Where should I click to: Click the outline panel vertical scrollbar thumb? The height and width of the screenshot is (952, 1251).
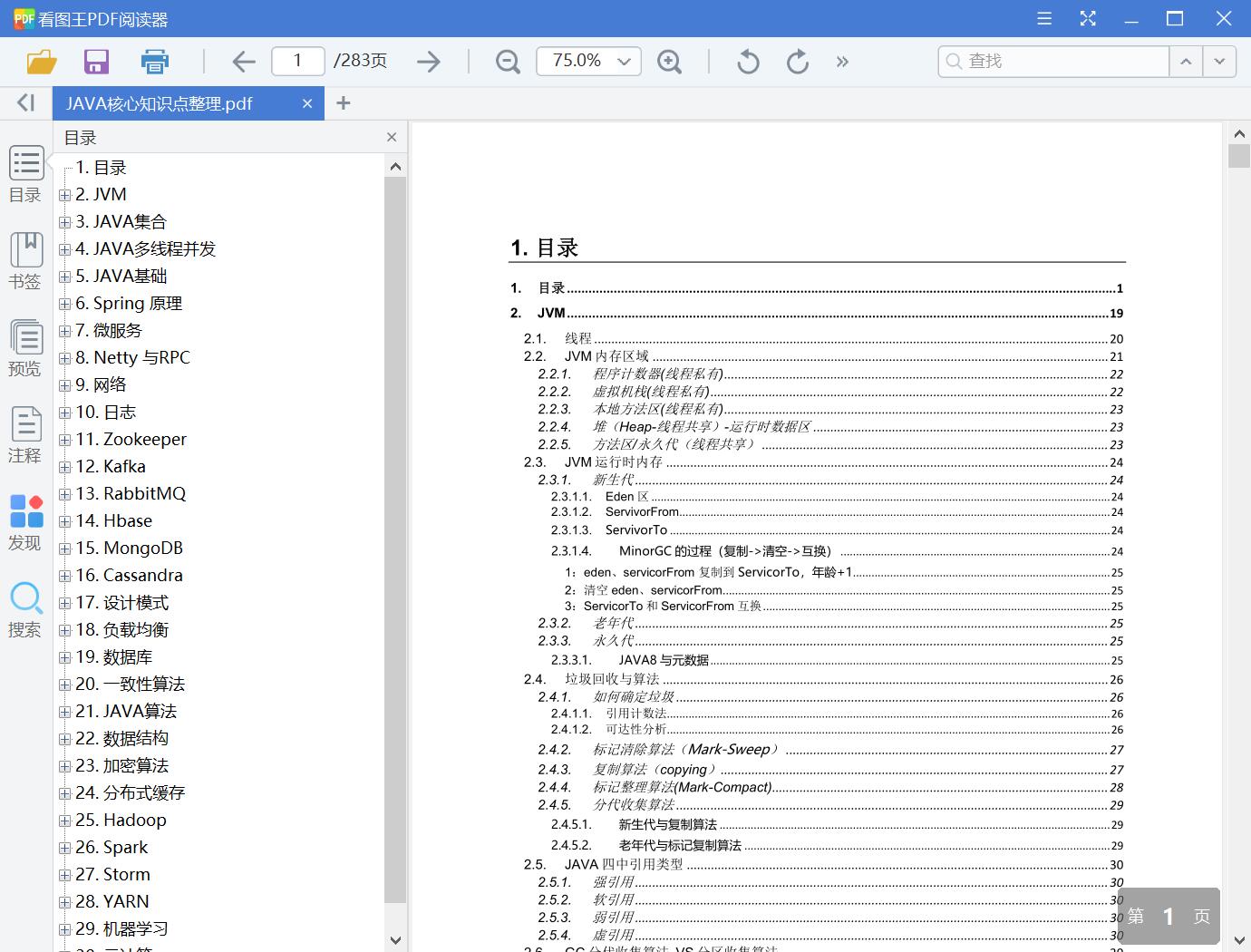point(395,539)
